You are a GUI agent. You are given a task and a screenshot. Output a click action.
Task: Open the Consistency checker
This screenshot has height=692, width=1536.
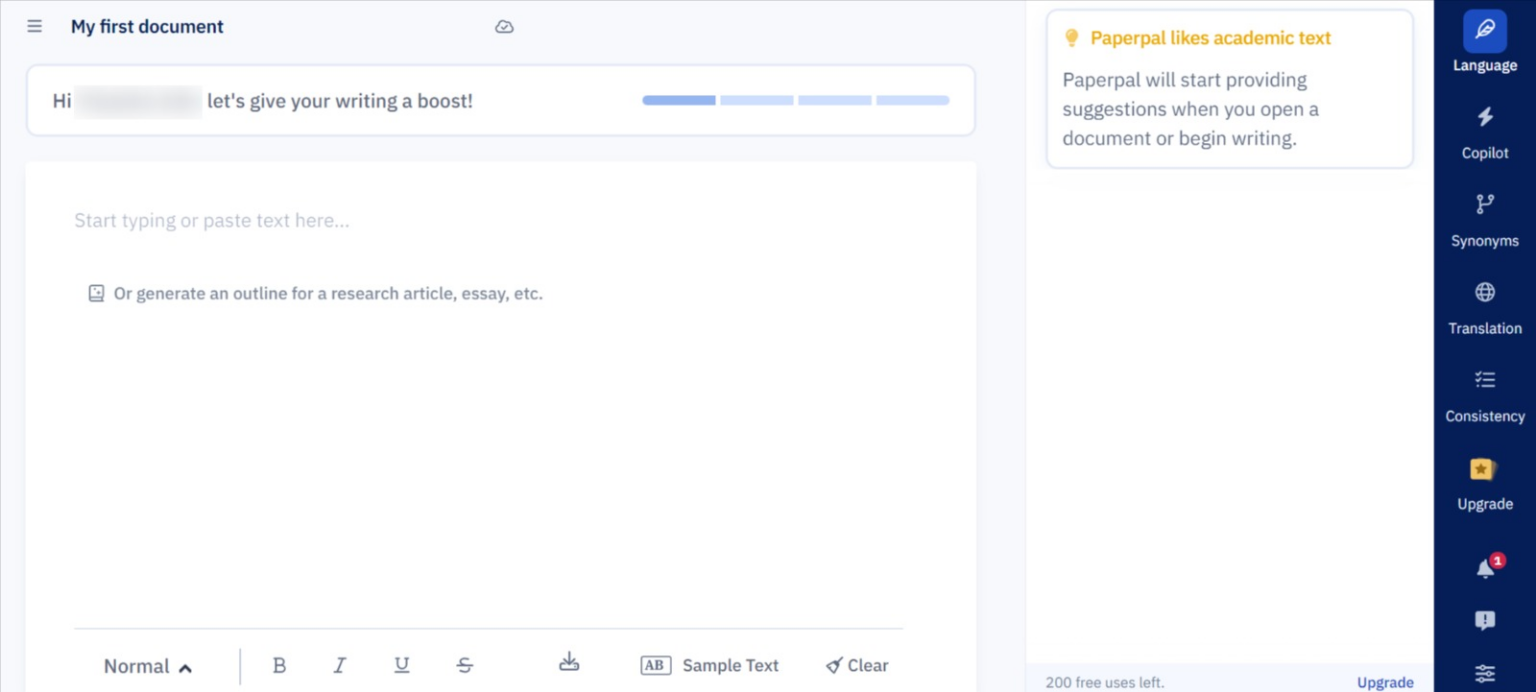pos(1484,393)
